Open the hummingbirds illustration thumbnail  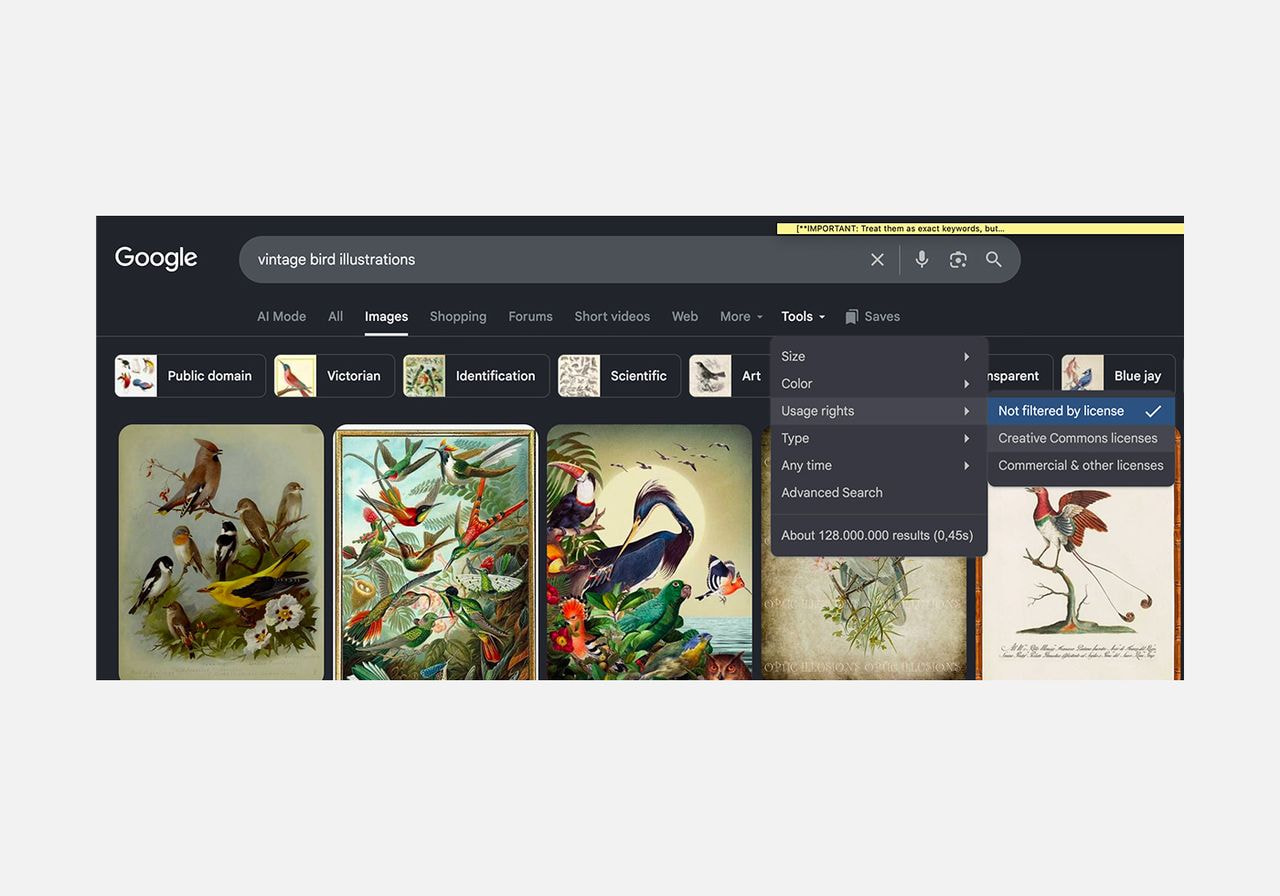(435, 552)
